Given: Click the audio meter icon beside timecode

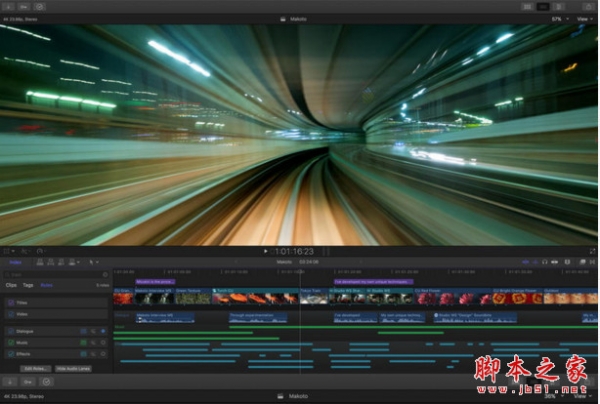Looking at the screenshot, I should [x=326, y=251].
